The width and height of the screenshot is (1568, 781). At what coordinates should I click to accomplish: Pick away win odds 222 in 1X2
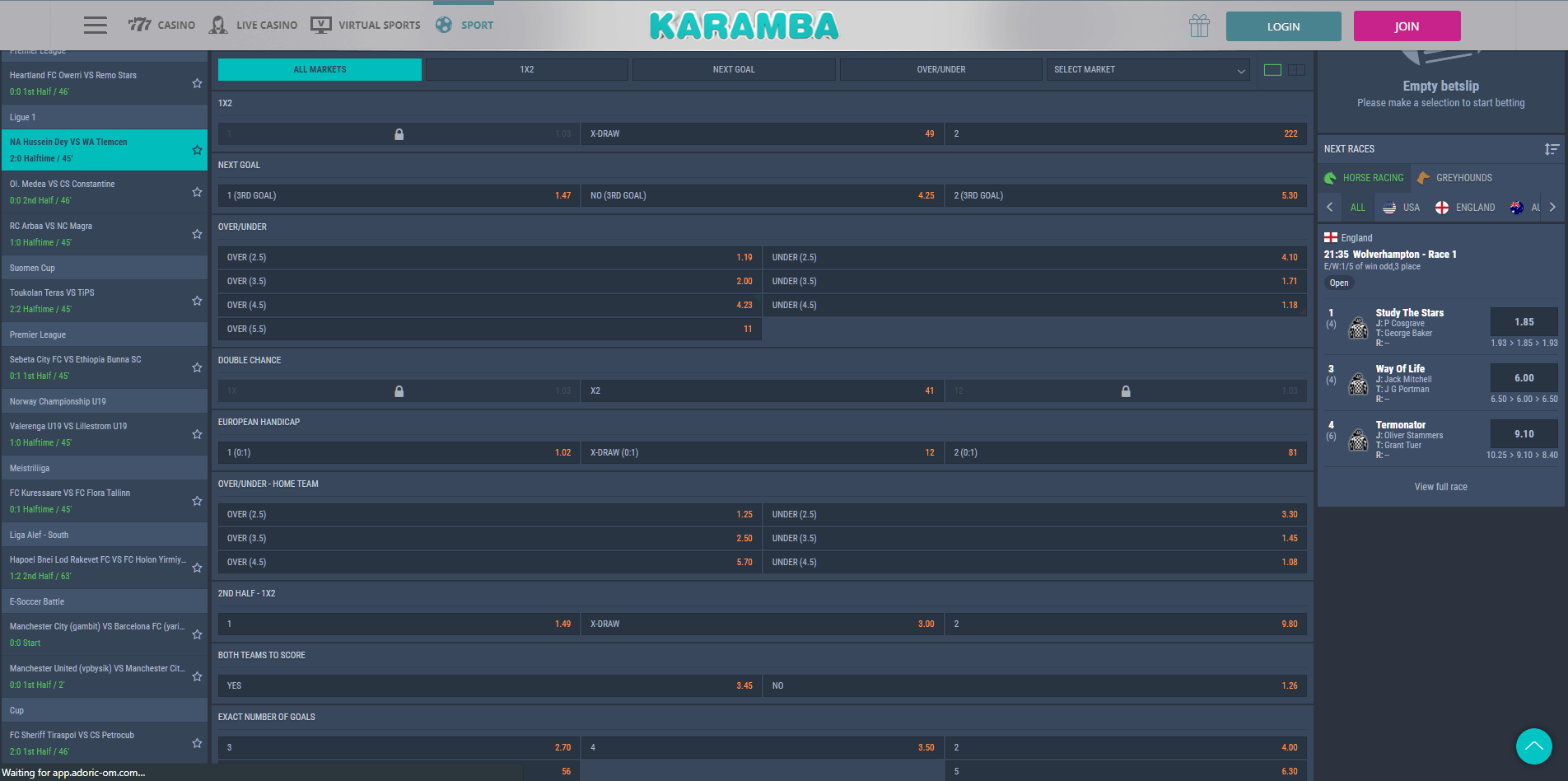1126,133
